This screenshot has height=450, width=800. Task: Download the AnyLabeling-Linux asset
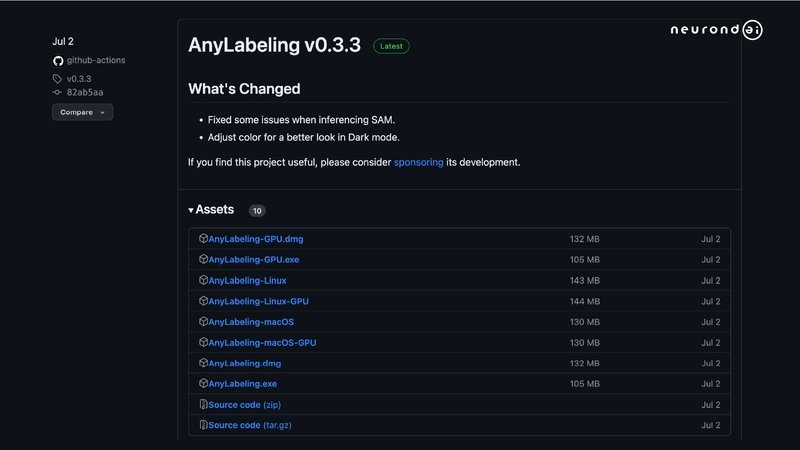click(x=247, y=280)
